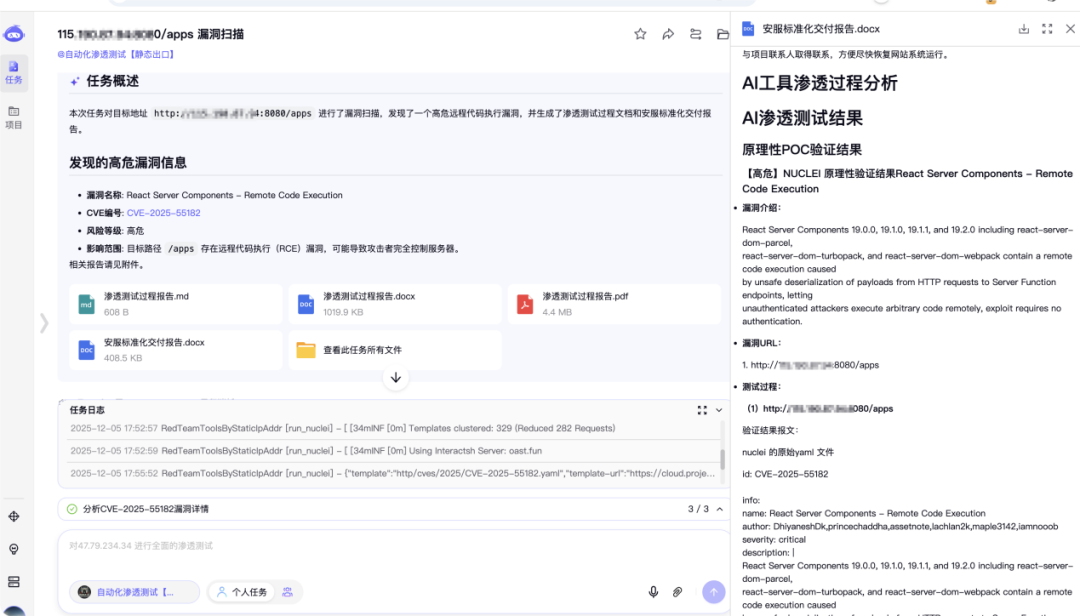Switch to the team task mode icon
The height and width of the screenshot is (616, 1080).
pyautogui.click(x=288, y=592)
